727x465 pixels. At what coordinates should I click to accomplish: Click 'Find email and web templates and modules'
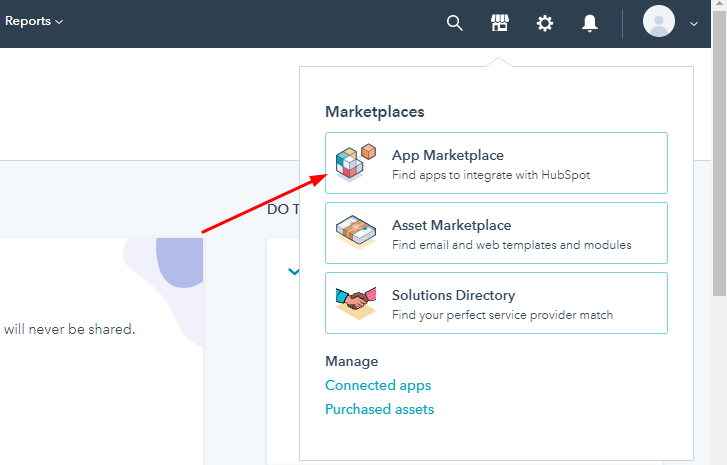point(511,245)
